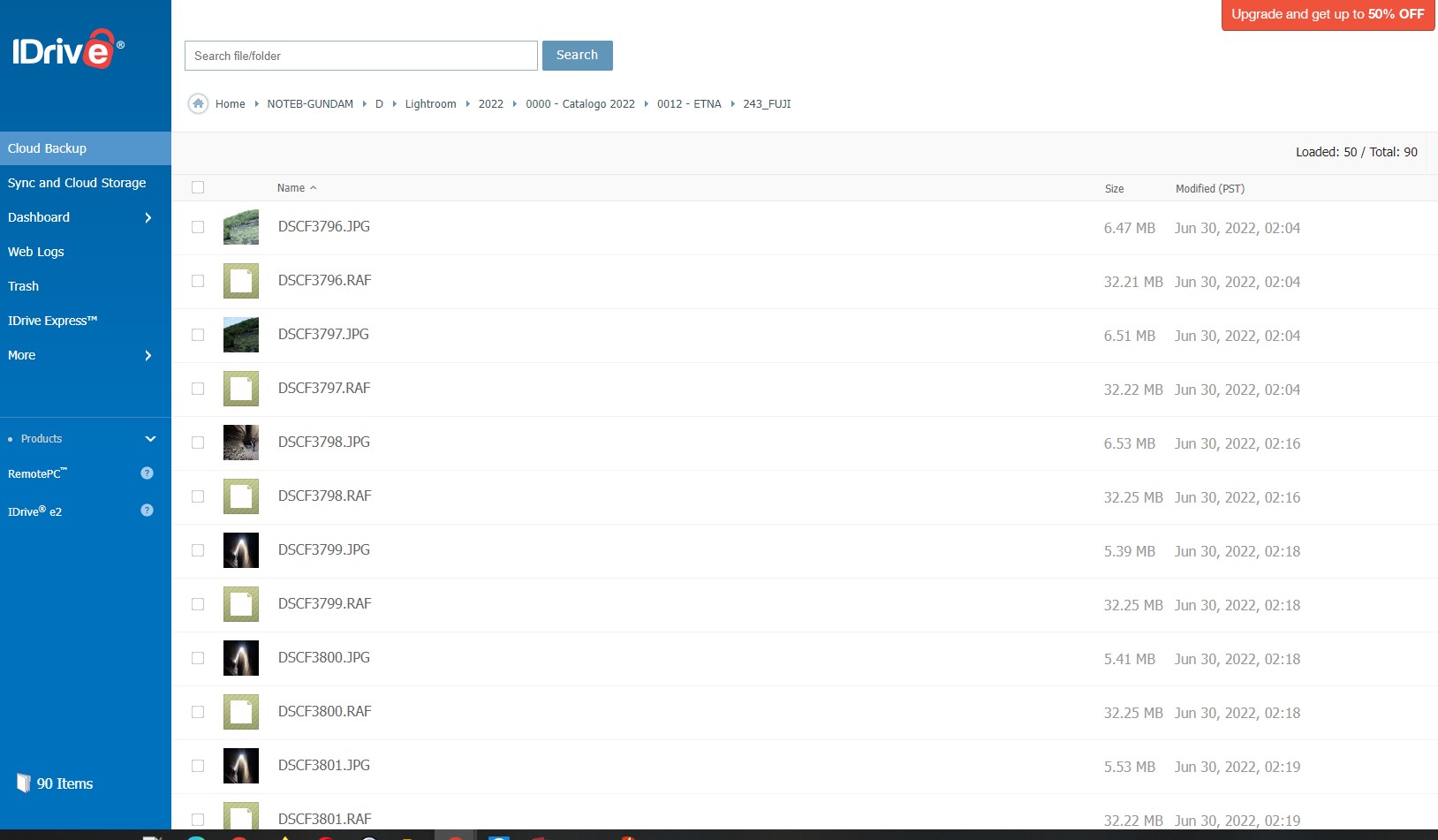Viewport: 1438px width, 840px height.
Task: Check the box for DSCF3796.JPG
Action: coord(198,227)
